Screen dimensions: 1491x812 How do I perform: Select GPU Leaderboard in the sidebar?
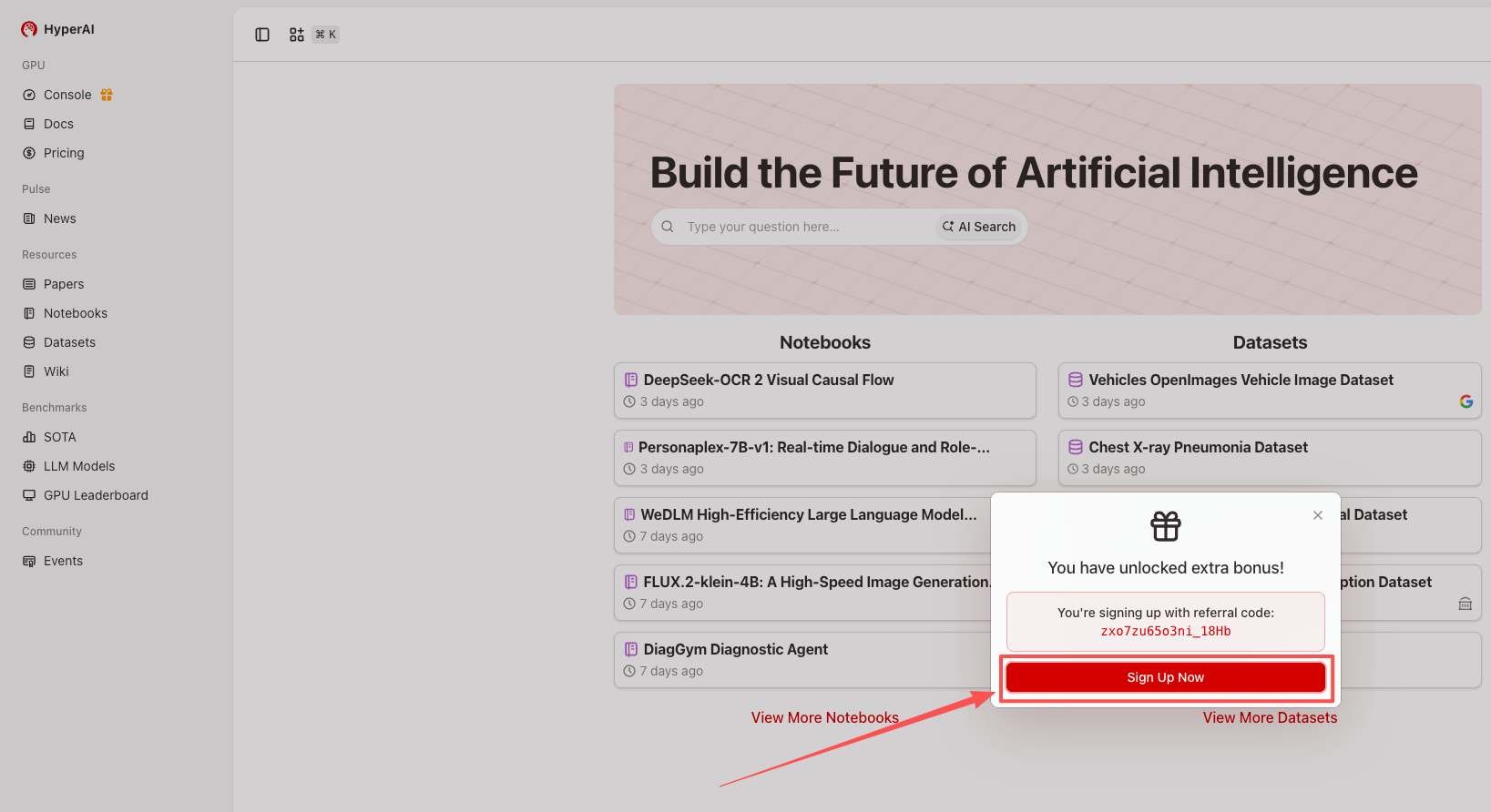click(x=96, y=495)
